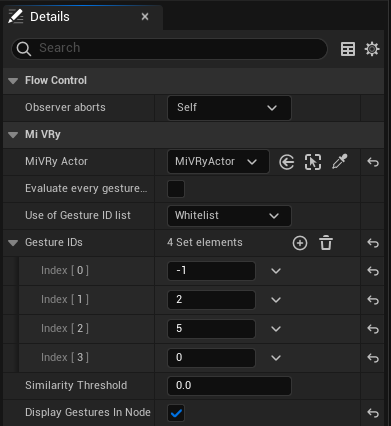391x426 pixels.
Task: Click the Details panel pencil icon
Action: 15,16
